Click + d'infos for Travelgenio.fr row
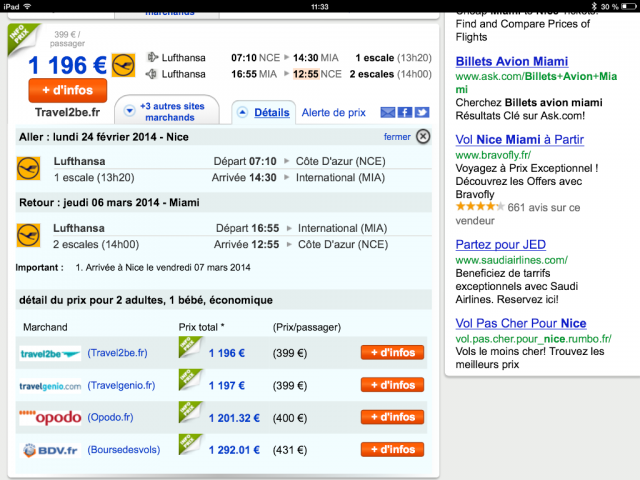This screenshot has width=640, height=480. pyautogui.click(x=392, y=384)
